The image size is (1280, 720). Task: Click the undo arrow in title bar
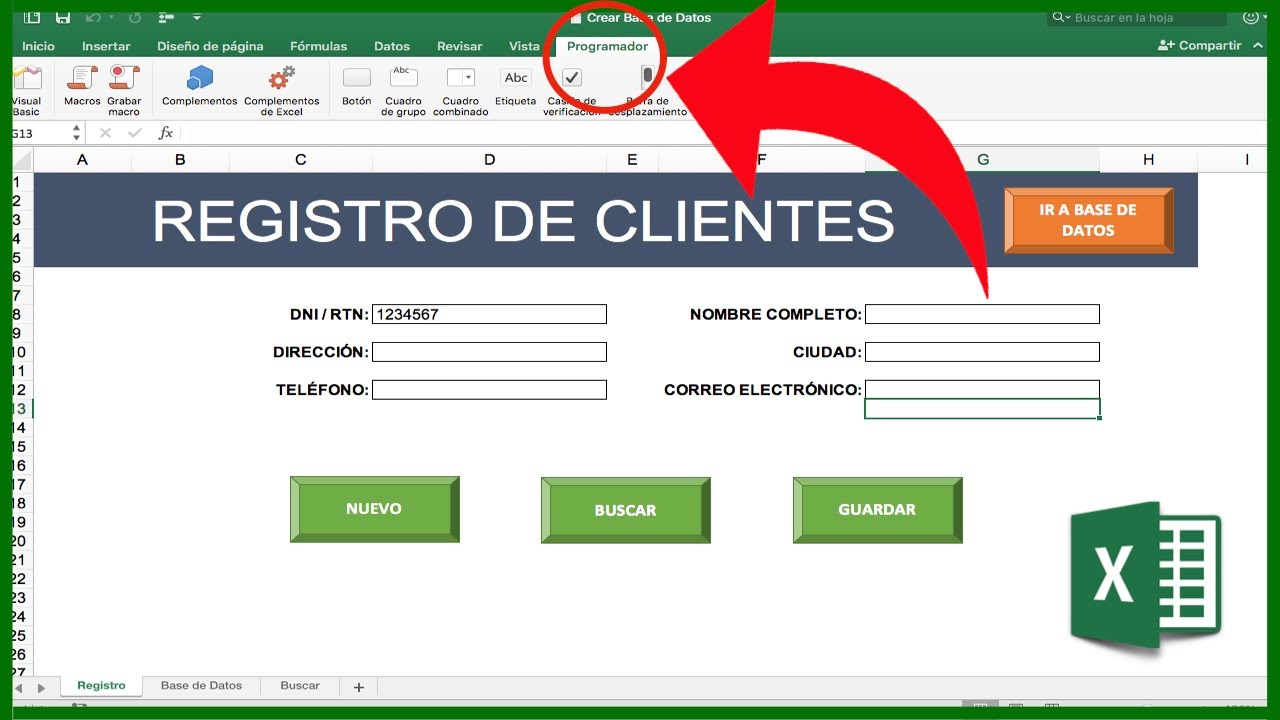click(x=93, y=17)
